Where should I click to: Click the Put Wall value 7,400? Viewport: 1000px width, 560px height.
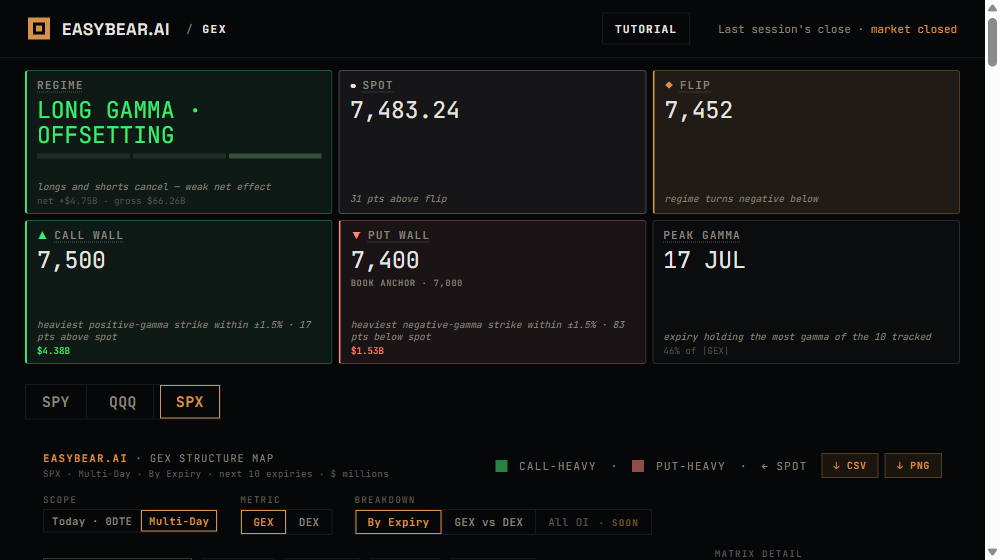coord(385,260)
